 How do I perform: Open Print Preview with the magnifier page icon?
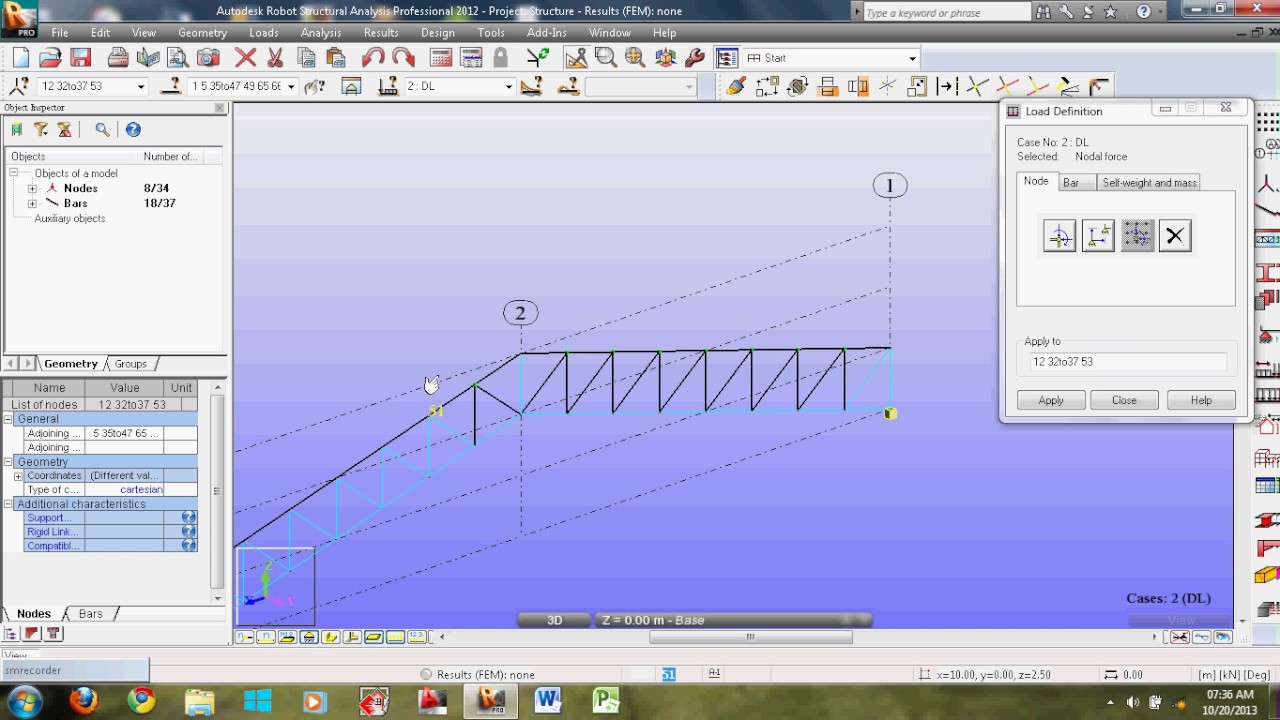click(178, 58)
